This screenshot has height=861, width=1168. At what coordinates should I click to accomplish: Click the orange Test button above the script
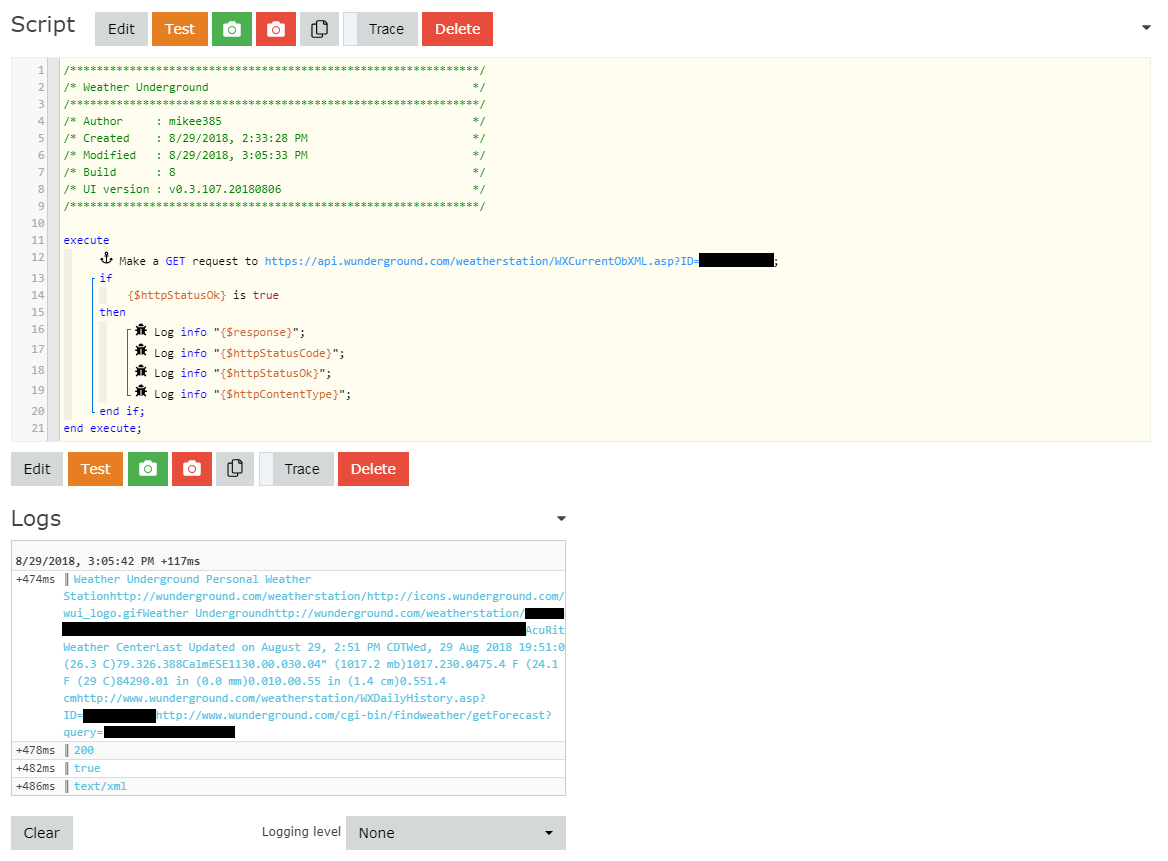pyautogui.click(x=180, y=29)
